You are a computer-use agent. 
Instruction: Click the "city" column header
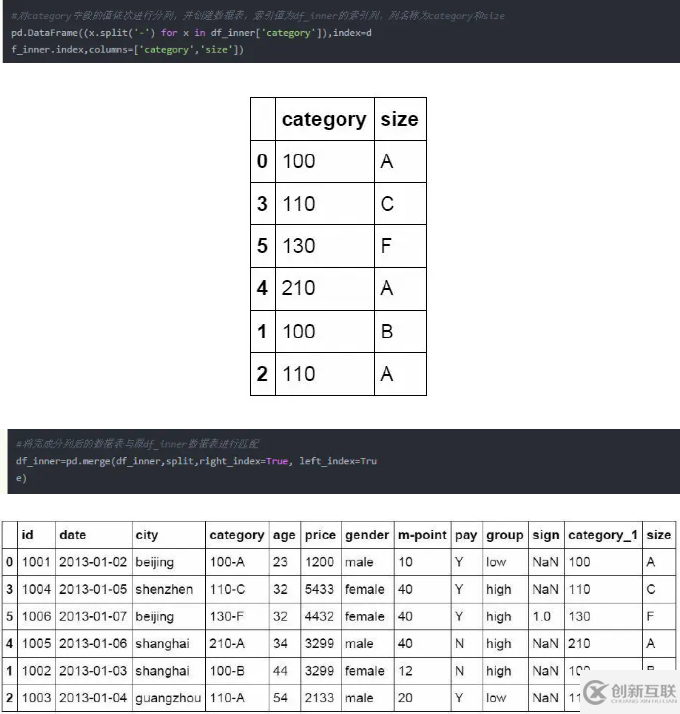point(147,535)
